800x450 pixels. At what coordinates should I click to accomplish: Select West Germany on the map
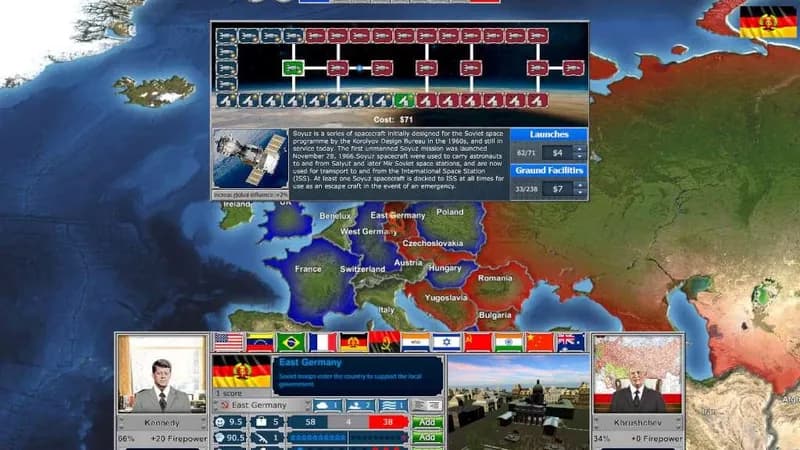pos(368,232)
